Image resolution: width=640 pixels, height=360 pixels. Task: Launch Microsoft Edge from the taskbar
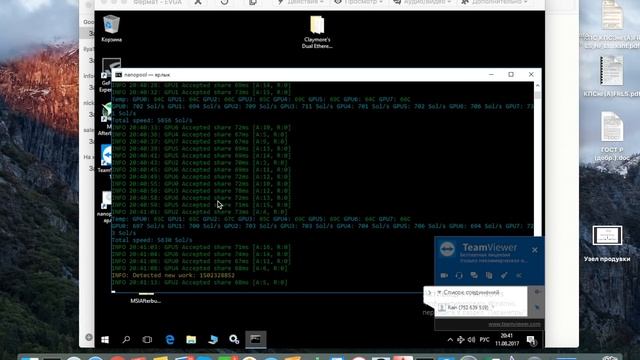(170, 340)
